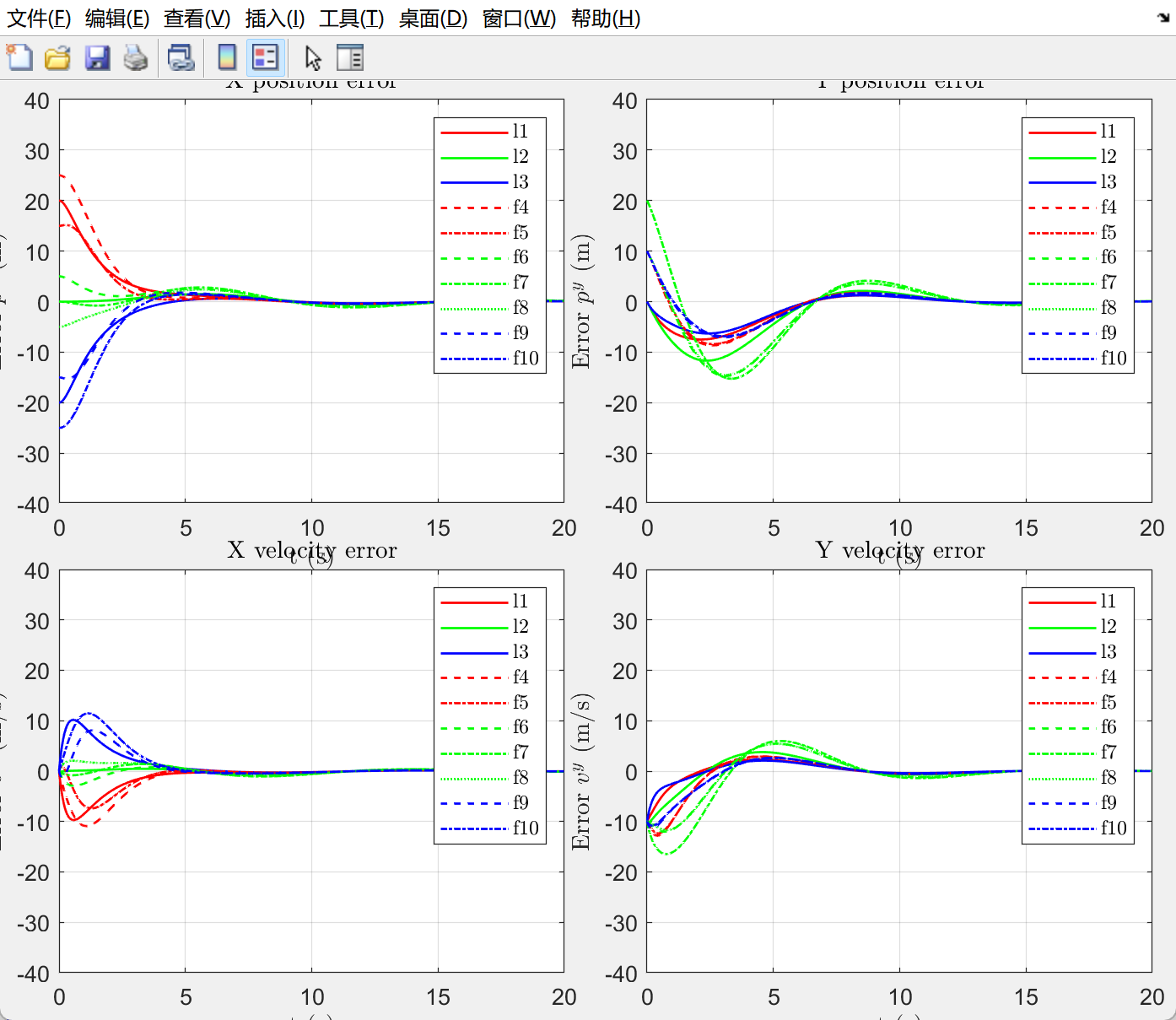This screenshot has width=1176, height=1020.
Task: Select the 'X velocity error' plot title
Action: [312, 550]
